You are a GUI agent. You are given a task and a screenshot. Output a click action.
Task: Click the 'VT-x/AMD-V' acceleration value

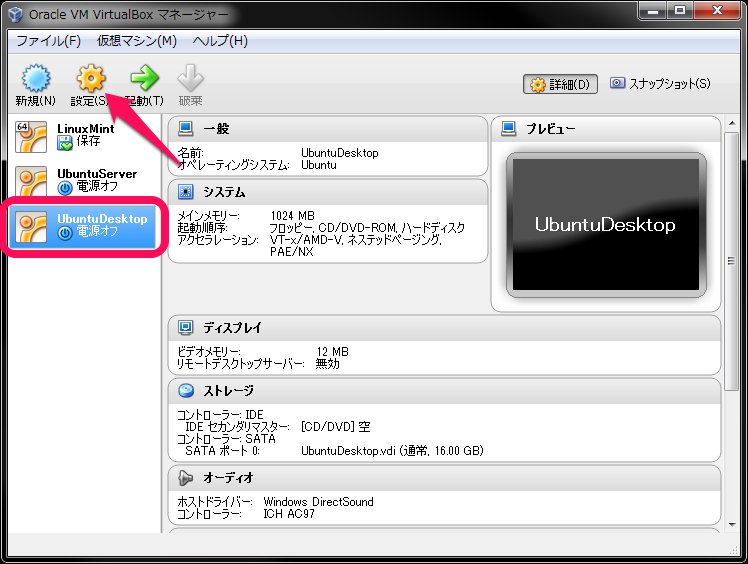pyautogui.click(x=304, y=240)
